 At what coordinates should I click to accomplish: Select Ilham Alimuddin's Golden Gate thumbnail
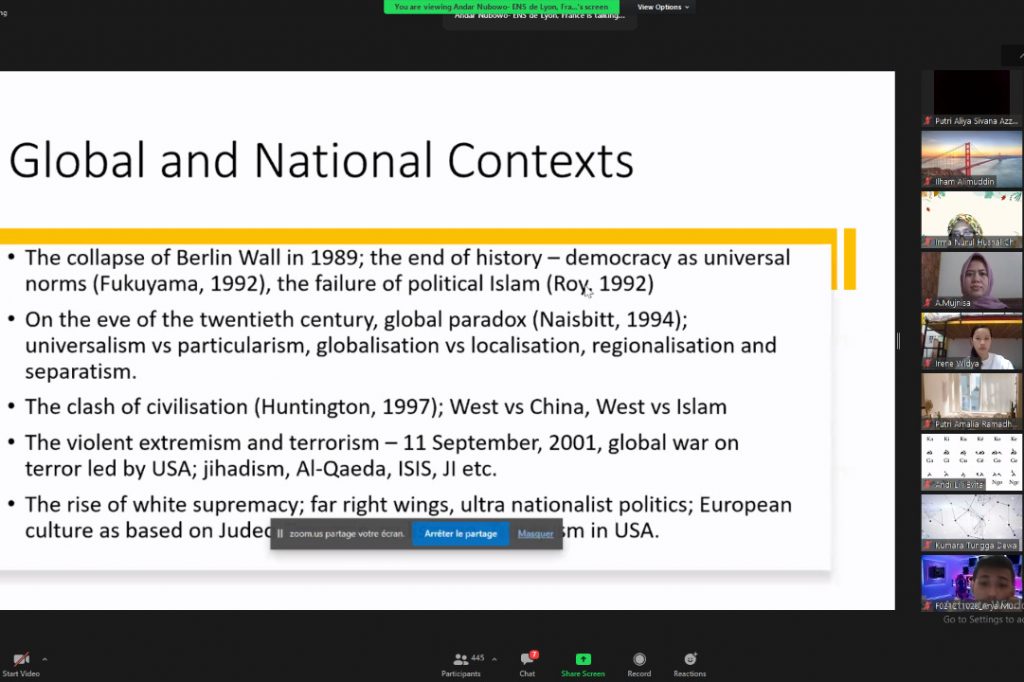pos(971,159)
